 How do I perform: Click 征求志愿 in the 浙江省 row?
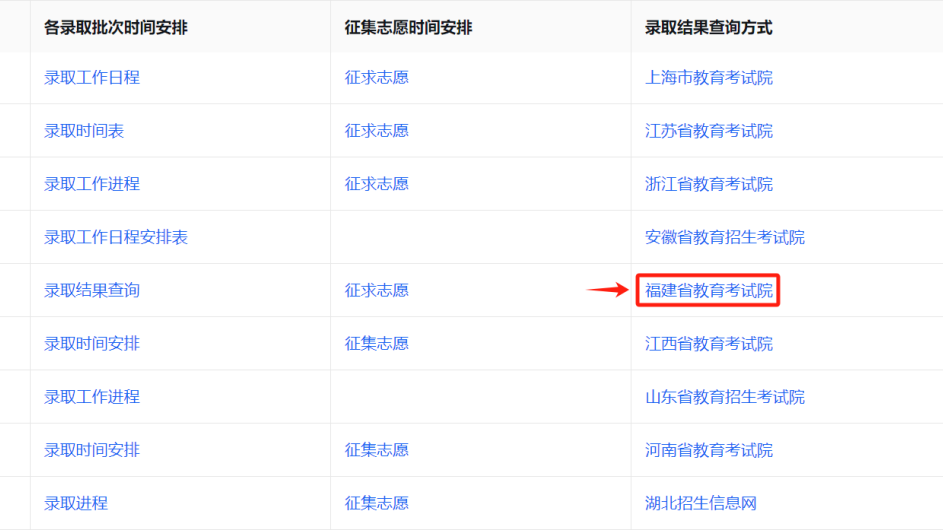pos(376,183)
